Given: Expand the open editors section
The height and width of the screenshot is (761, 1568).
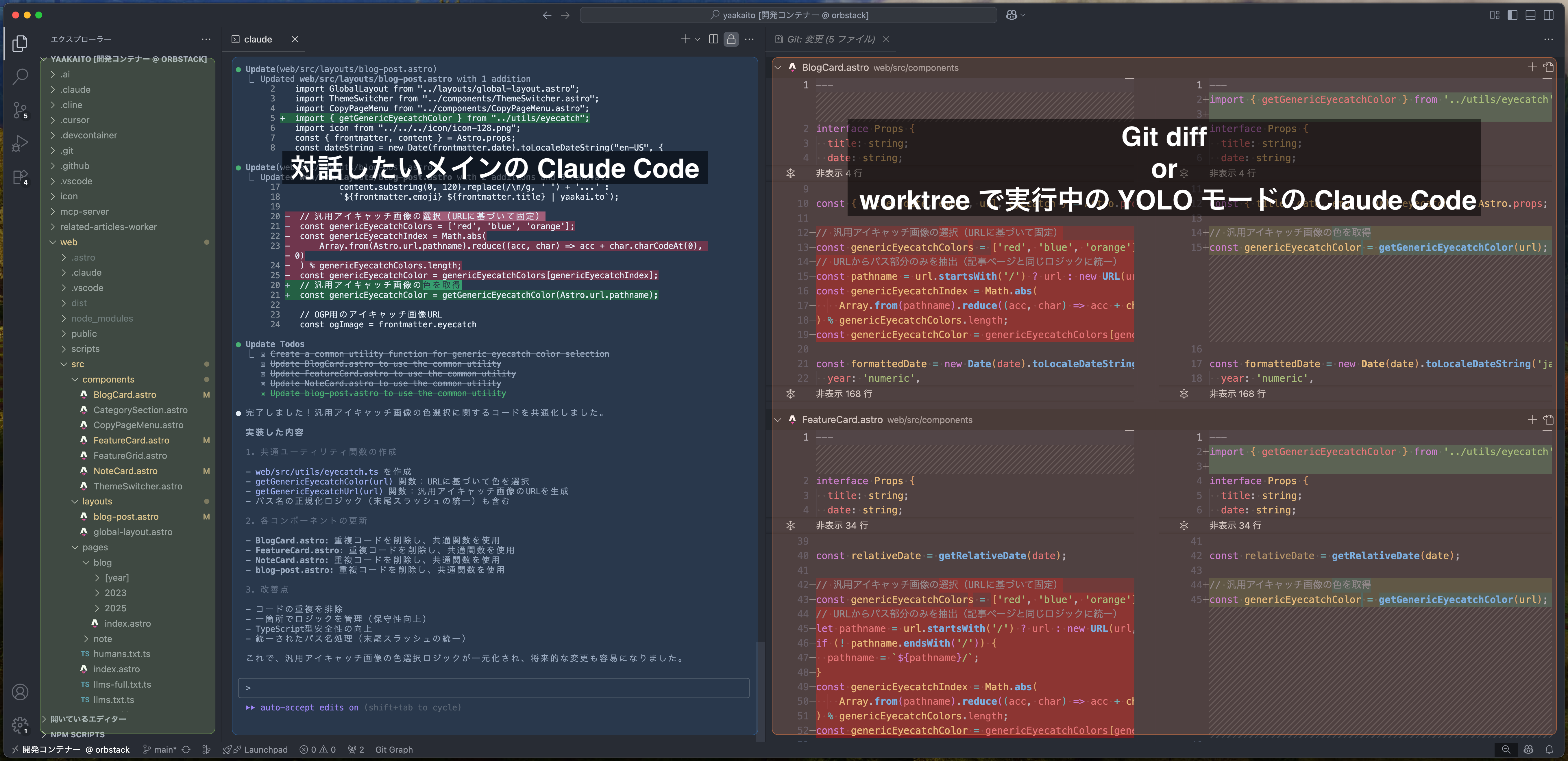Looking at the screenshot, I should click(88, 719).
